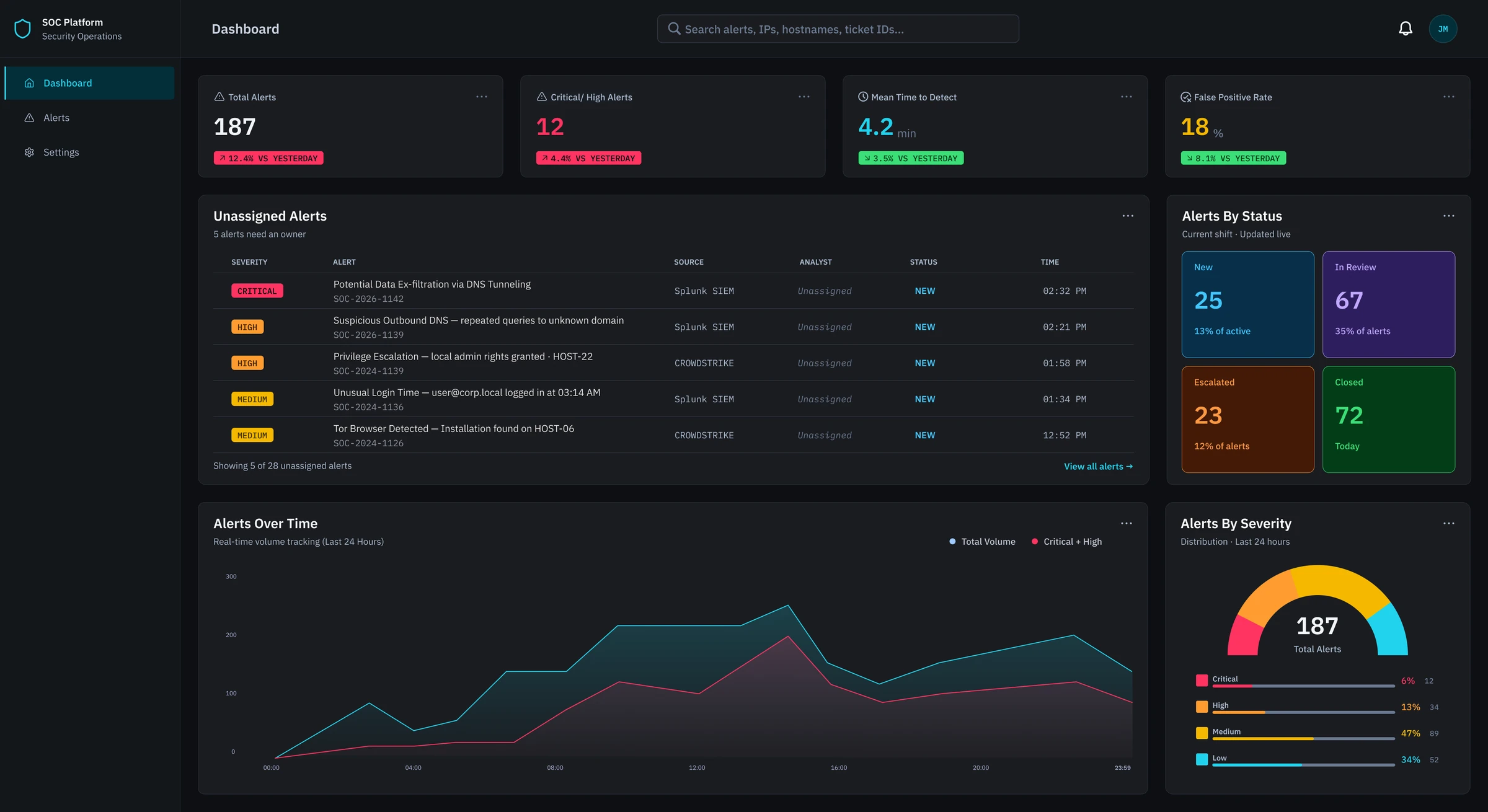The height and width of the screenshot is (812, 1488).
Task: Click the Settings gear icon in sidebar
Action: coord(29,152)
